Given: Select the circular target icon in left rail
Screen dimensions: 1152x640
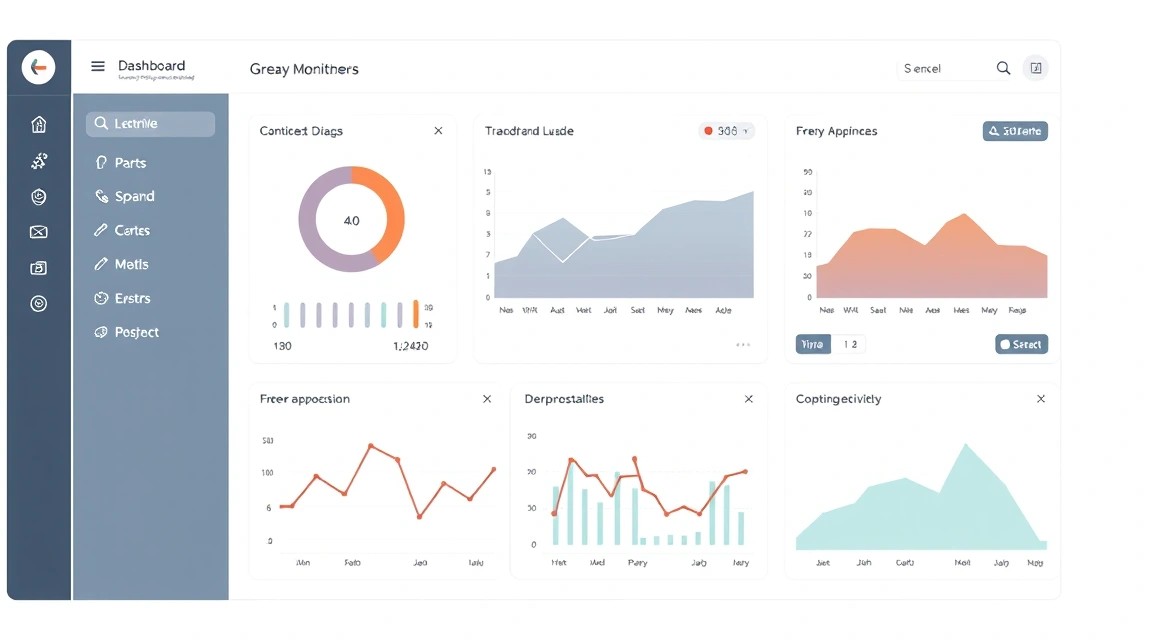Looking at the screenshot, I should pyautogui.click(x=39, y=303).
